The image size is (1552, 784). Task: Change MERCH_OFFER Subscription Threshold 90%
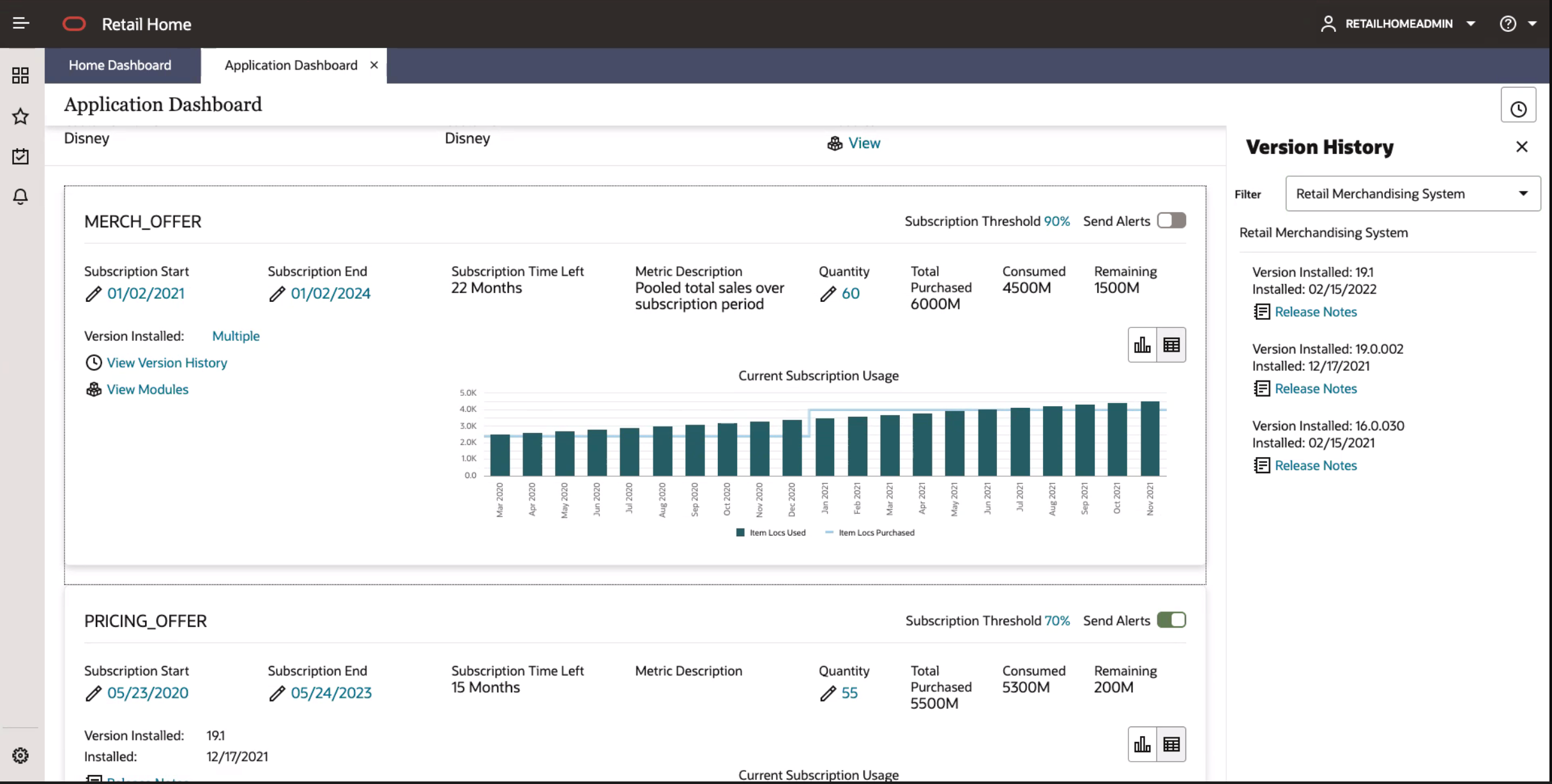(1056, 221)
